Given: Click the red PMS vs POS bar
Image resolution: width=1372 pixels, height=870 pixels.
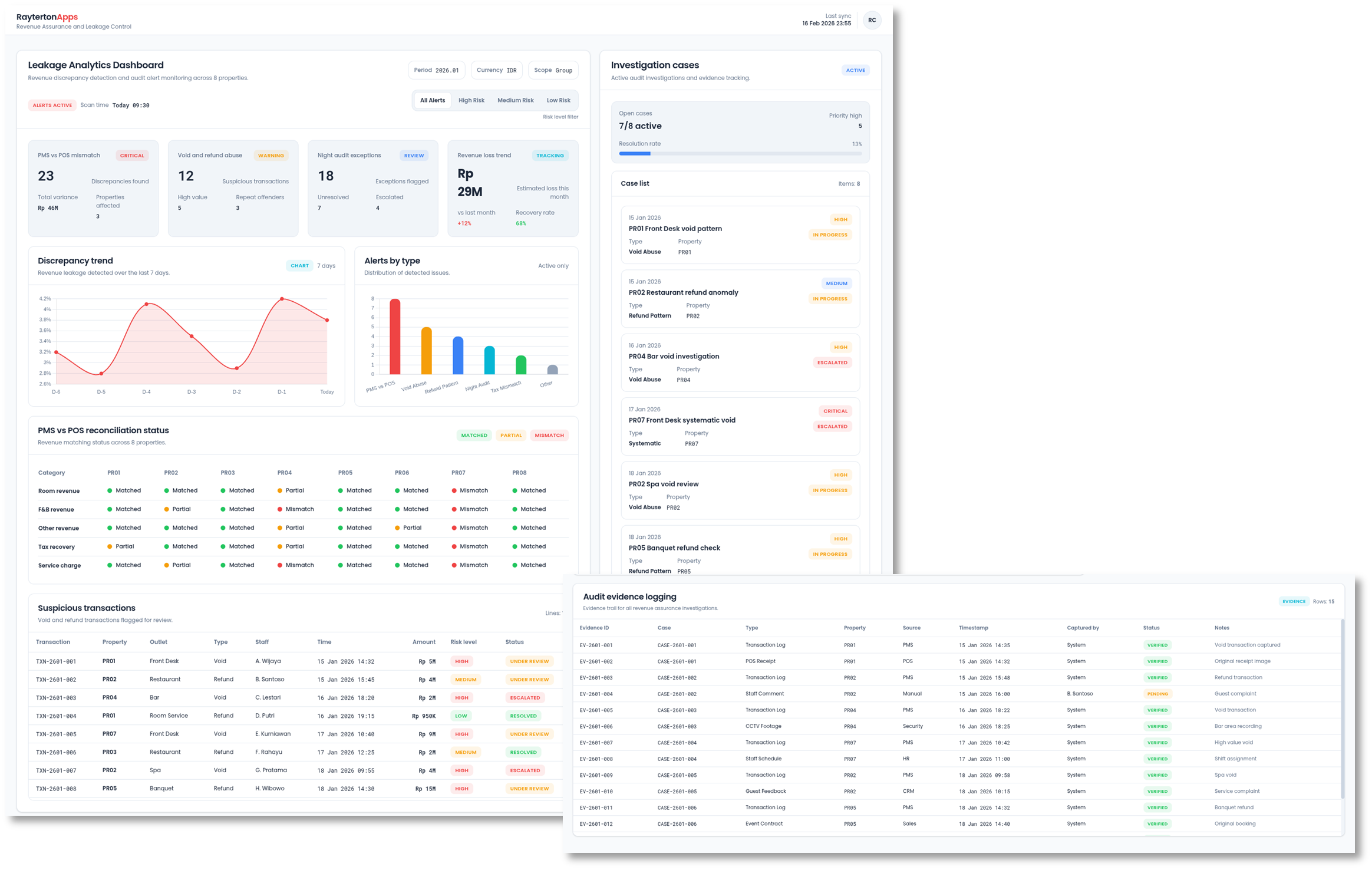Looking at the screenshot, I should [395, 337].
